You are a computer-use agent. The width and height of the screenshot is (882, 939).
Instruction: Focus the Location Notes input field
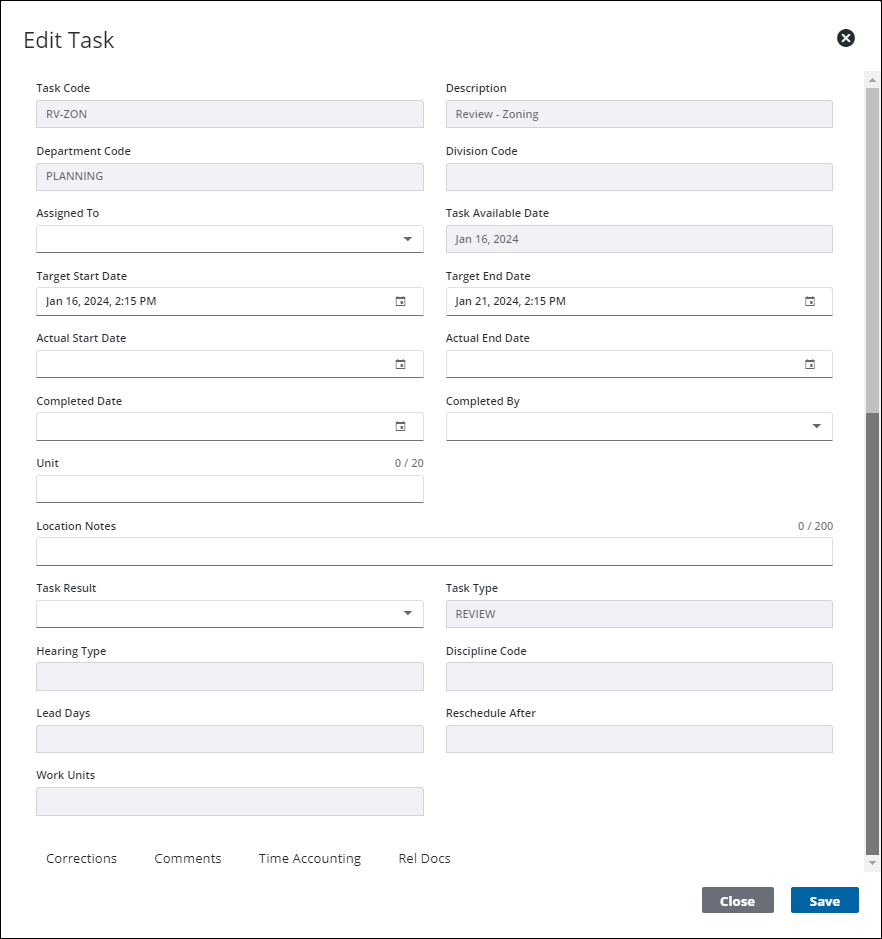[434, 551]
